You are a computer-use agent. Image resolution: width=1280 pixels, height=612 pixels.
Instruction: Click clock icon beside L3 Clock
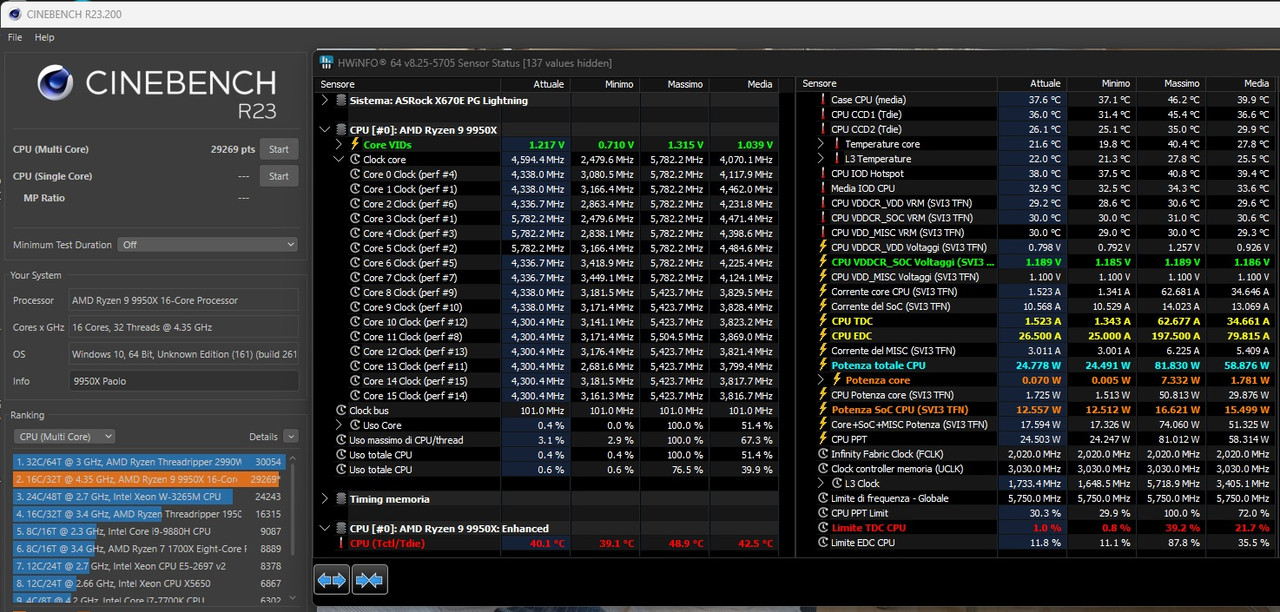pos(836,483)
